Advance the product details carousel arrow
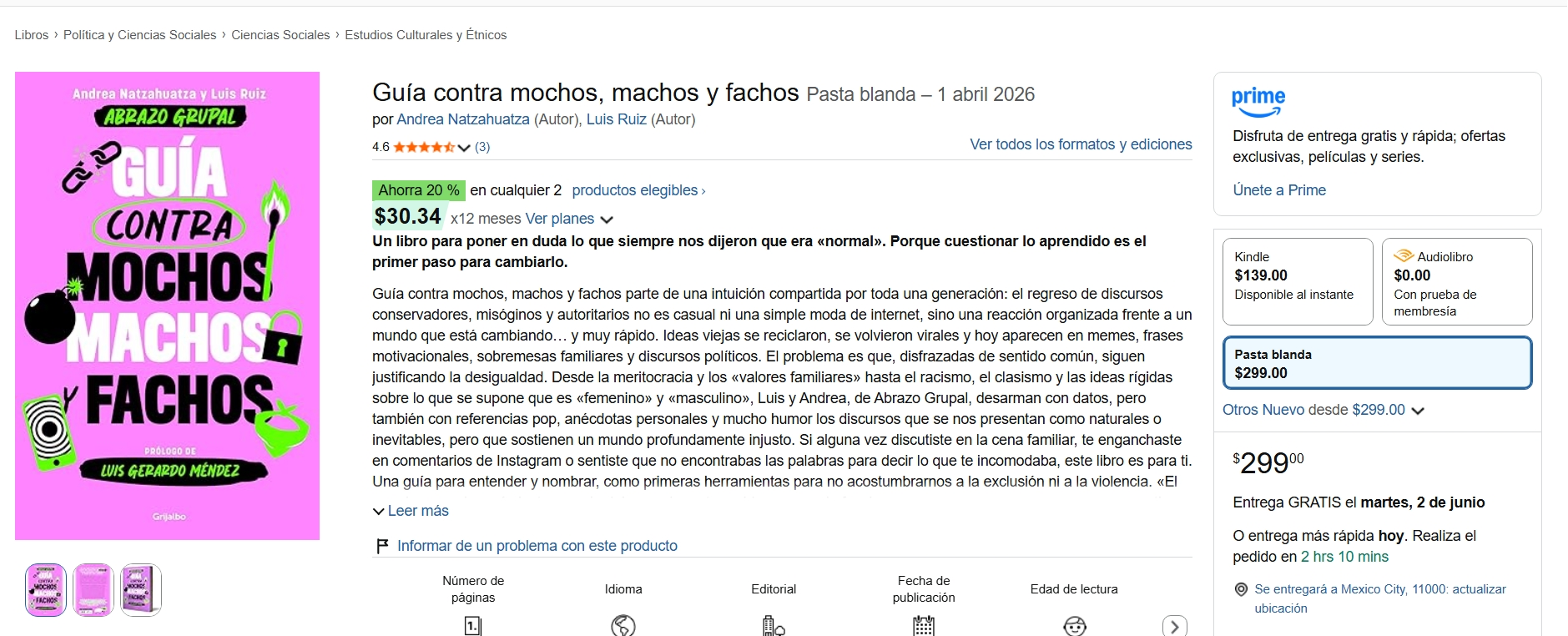1568x636 pixels. tap(1175, 626)
